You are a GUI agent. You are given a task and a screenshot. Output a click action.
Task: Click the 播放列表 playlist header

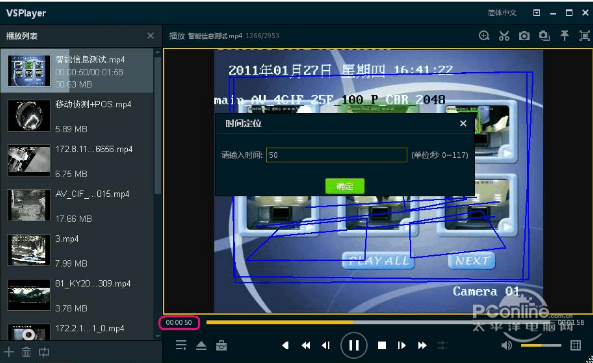(x=22, y=36)
